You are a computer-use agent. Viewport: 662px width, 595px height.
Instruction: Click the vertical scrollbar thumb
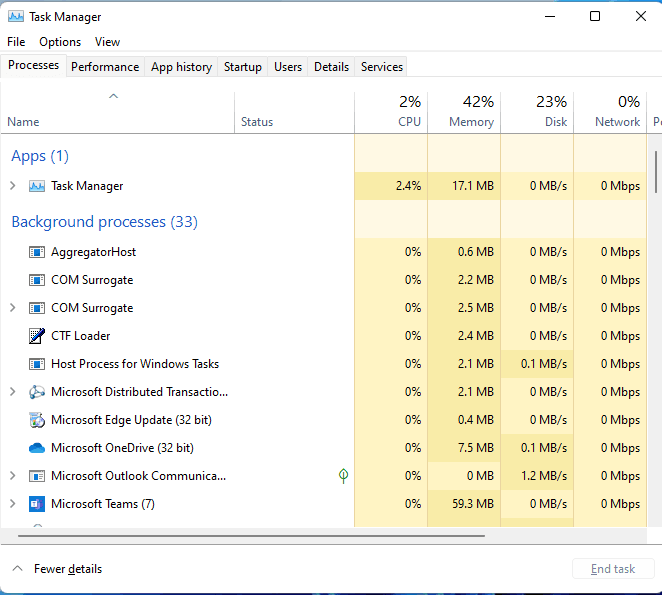656,172
